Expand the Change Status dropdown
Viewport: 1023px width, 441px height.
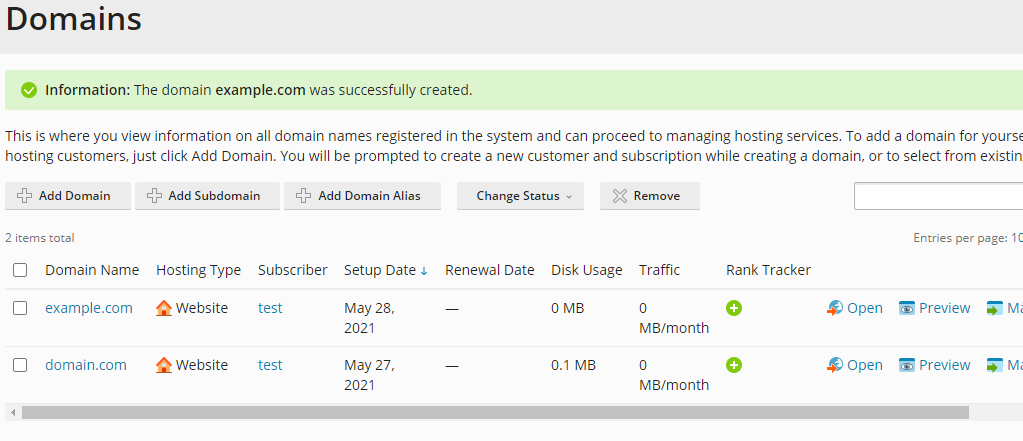pyautogui.click(x=523, y=196)
